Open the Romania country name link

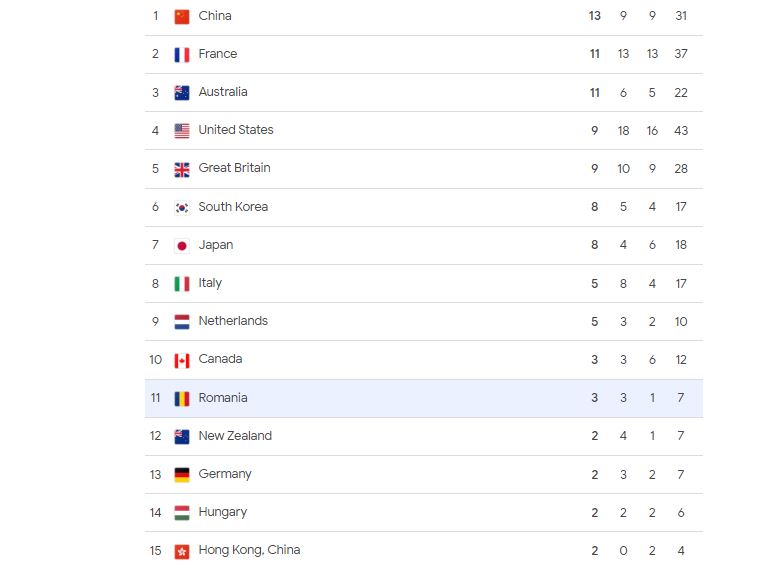click(223, 398)
